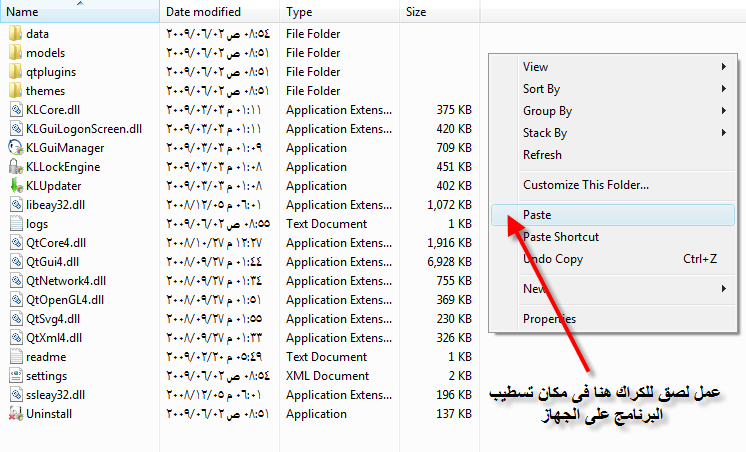Click the KLGuiLogonScreen.dll file icon

16,129
